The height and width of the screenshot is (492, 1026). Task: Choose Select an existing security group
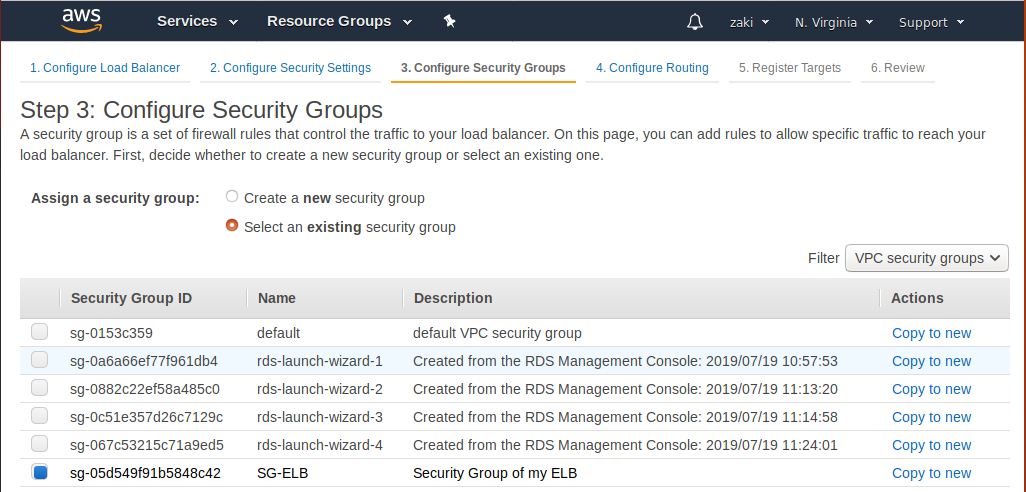pyautogui.click(x=232, y=226)
